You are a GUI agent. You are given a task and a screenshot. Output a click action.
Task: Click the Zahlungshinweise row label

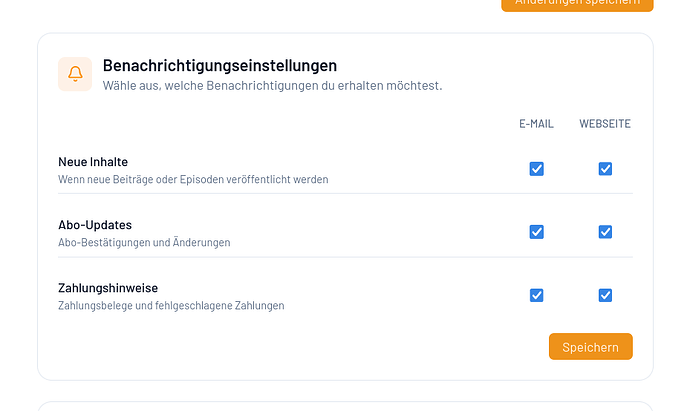coord(108,288)
